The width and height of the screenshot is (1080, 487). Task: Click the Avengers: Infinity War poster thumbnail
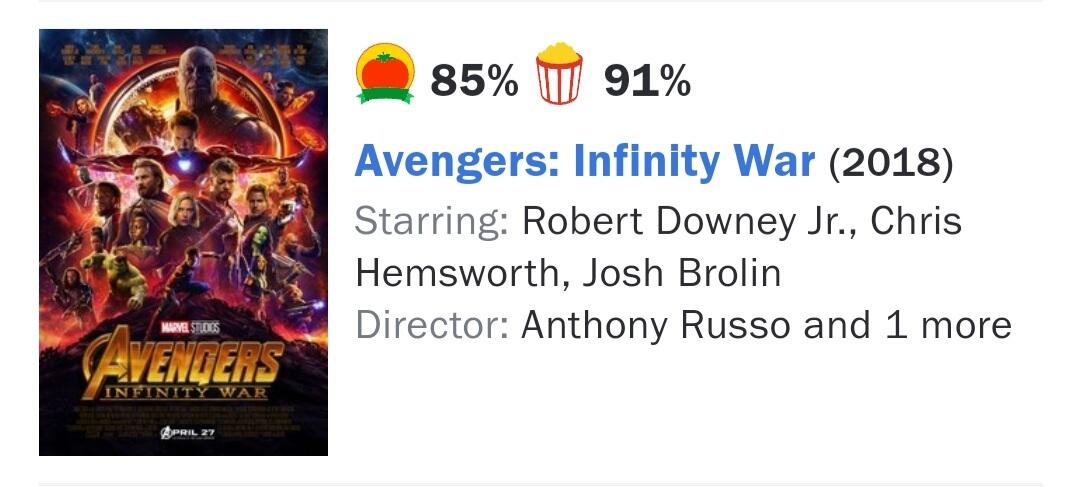click(x=183, y=242)
